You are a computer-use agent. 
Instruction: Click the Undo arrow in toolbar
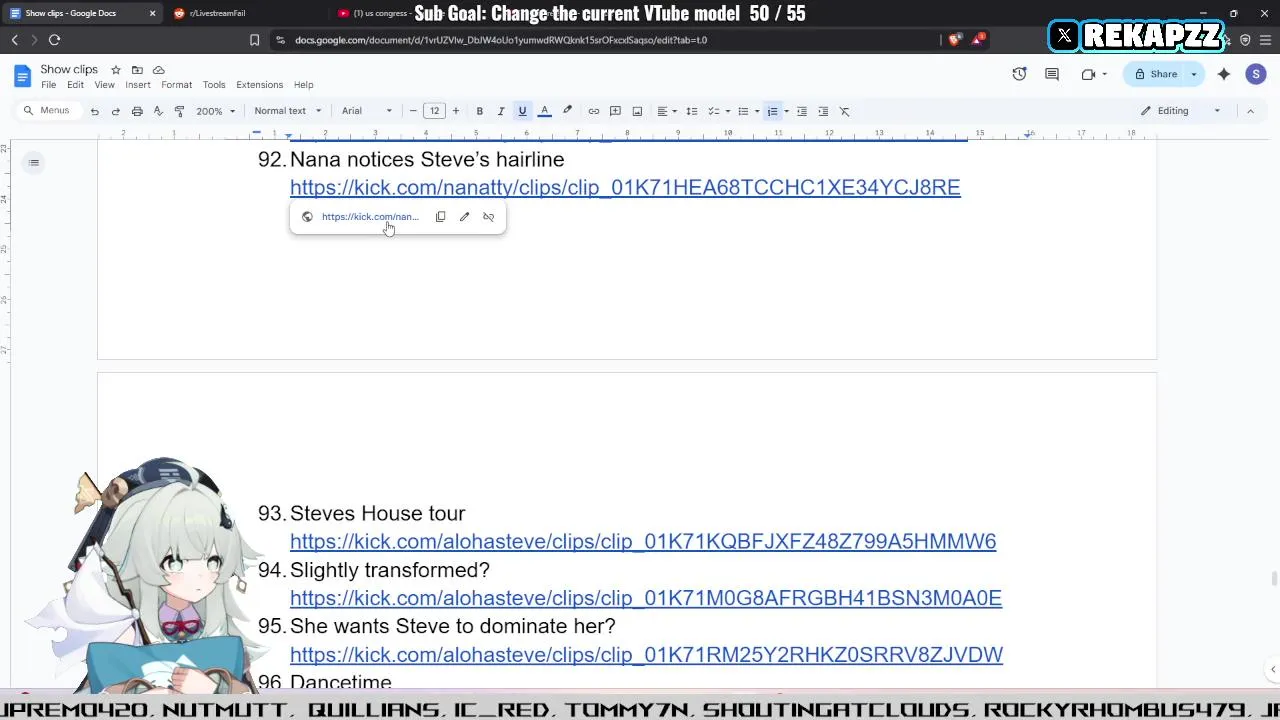[94, 111]
